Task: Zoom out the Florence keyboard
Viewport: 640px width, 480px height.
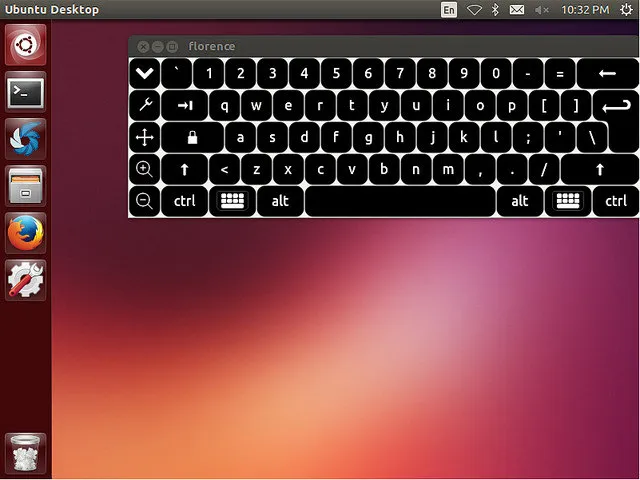Action: 144,201
